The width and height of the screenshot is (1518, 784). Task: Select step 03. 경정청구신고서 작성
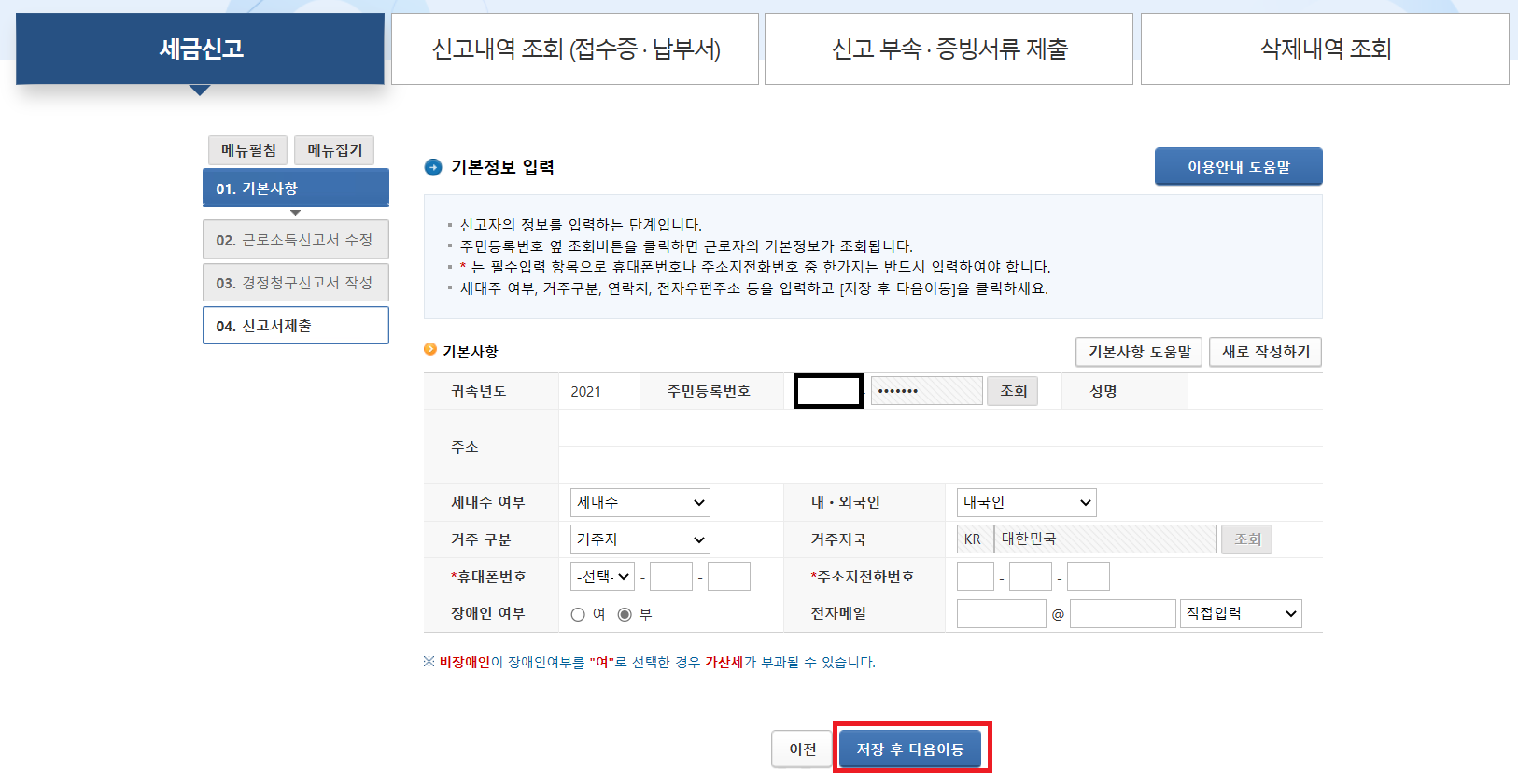click(x=296, y=283)
